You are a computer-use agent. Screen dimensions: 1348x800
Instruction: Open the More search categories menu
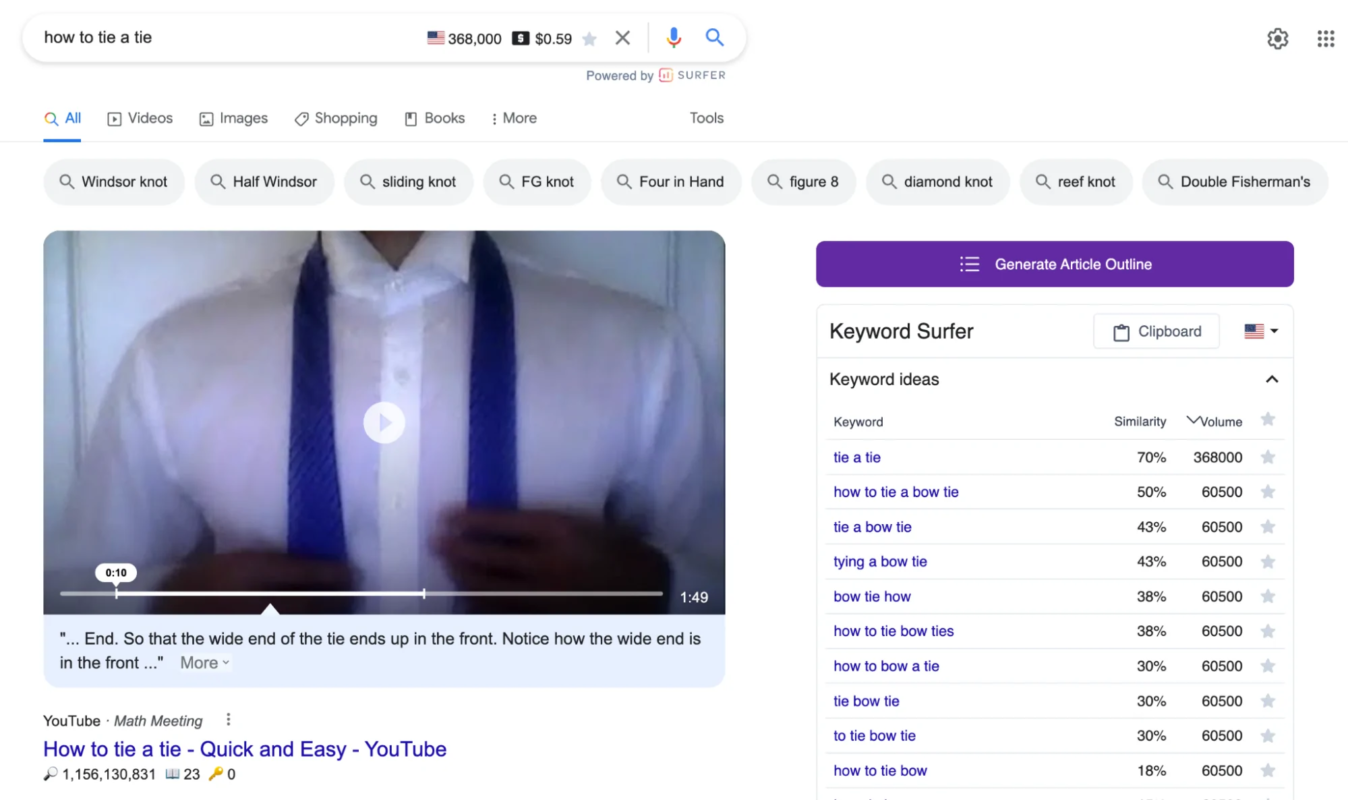click(x=514, y=118)
